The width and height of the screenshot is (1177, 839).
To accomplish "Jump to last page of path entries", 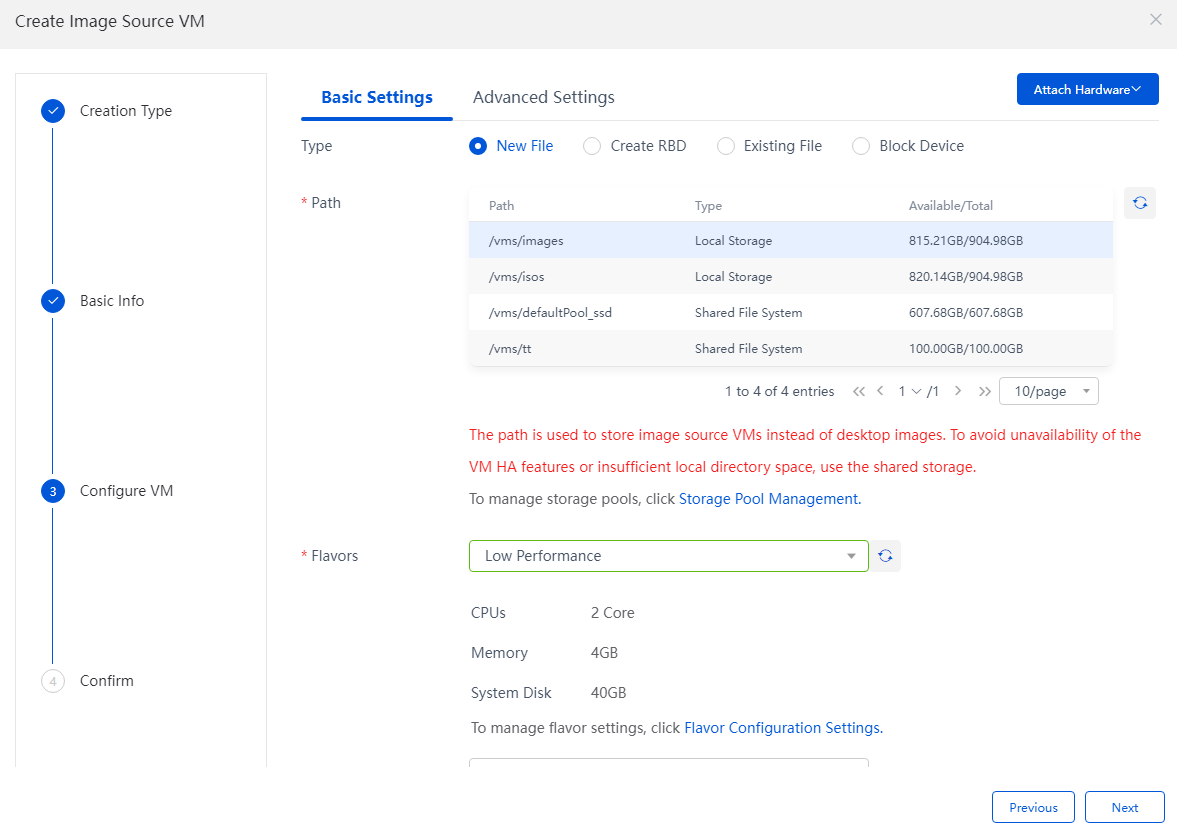I will [x=985, y=391].
